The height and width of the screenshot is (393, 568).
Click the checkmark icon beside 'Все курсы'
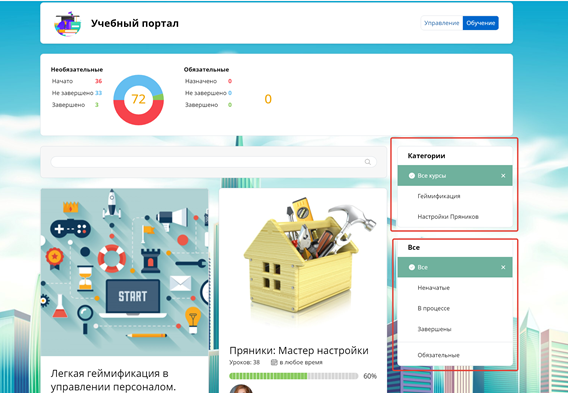pos(412,176)
